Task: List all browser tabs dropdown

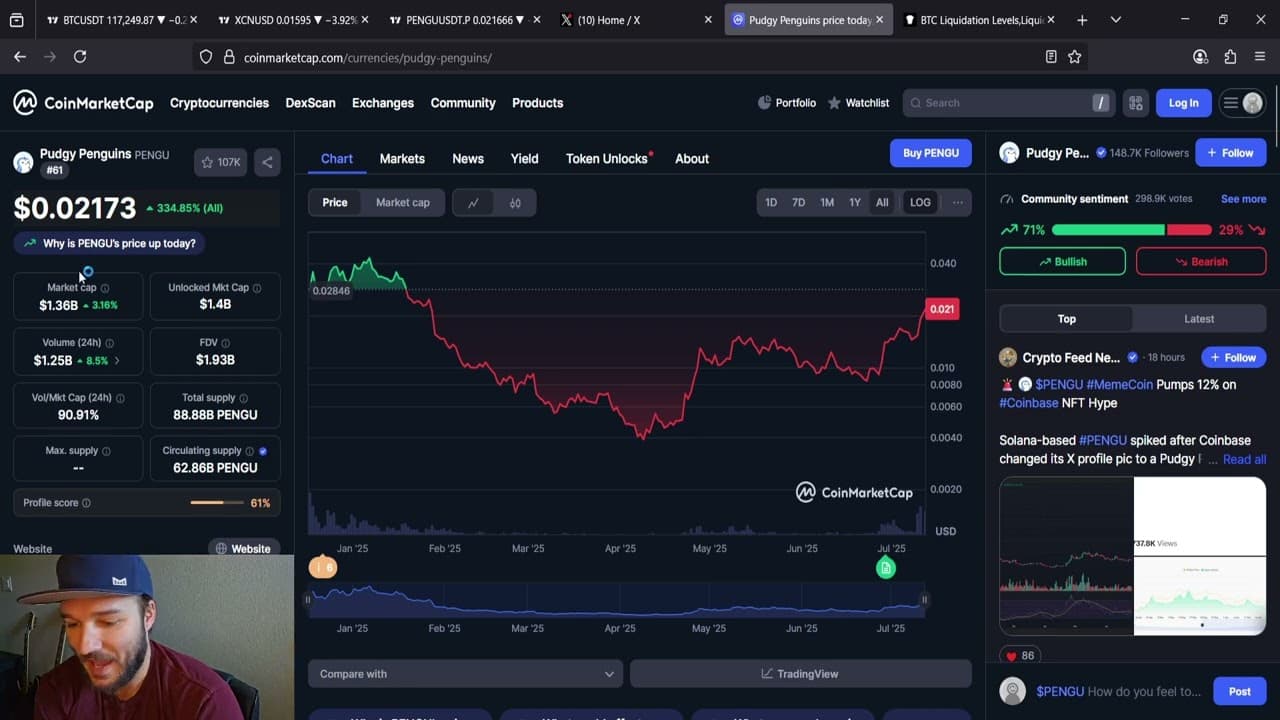Action: point(1115,20)
